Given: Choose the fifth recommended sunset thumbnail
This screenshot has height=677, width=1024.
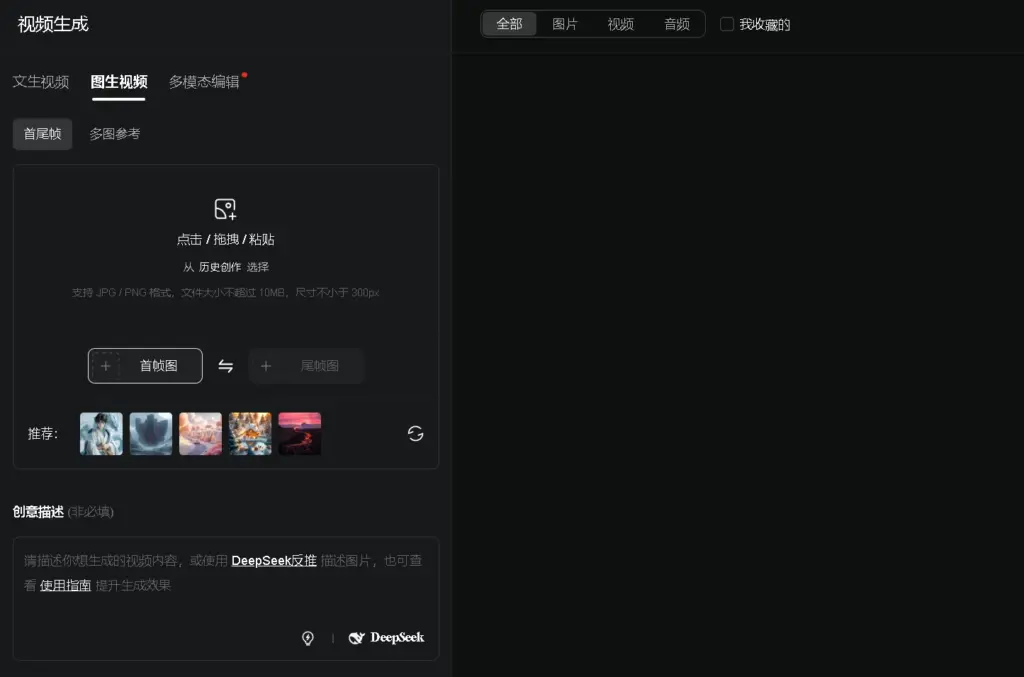Looking at the screenshot, I should 299,434.
